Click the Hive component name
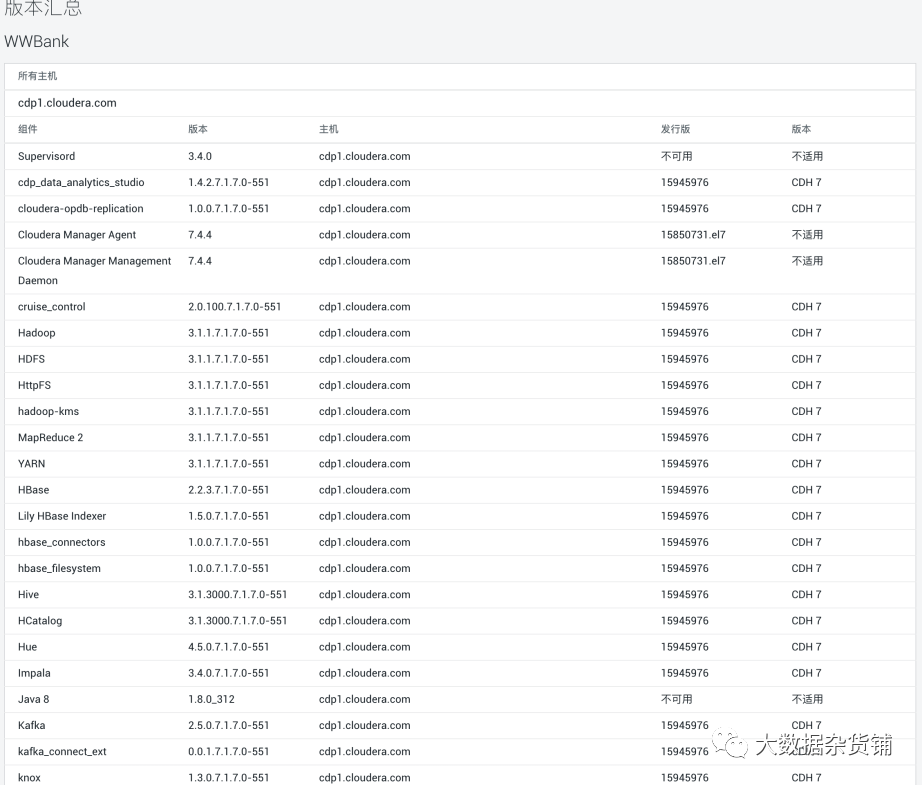The height and width of the screenshot is (785, 922). 28,594
